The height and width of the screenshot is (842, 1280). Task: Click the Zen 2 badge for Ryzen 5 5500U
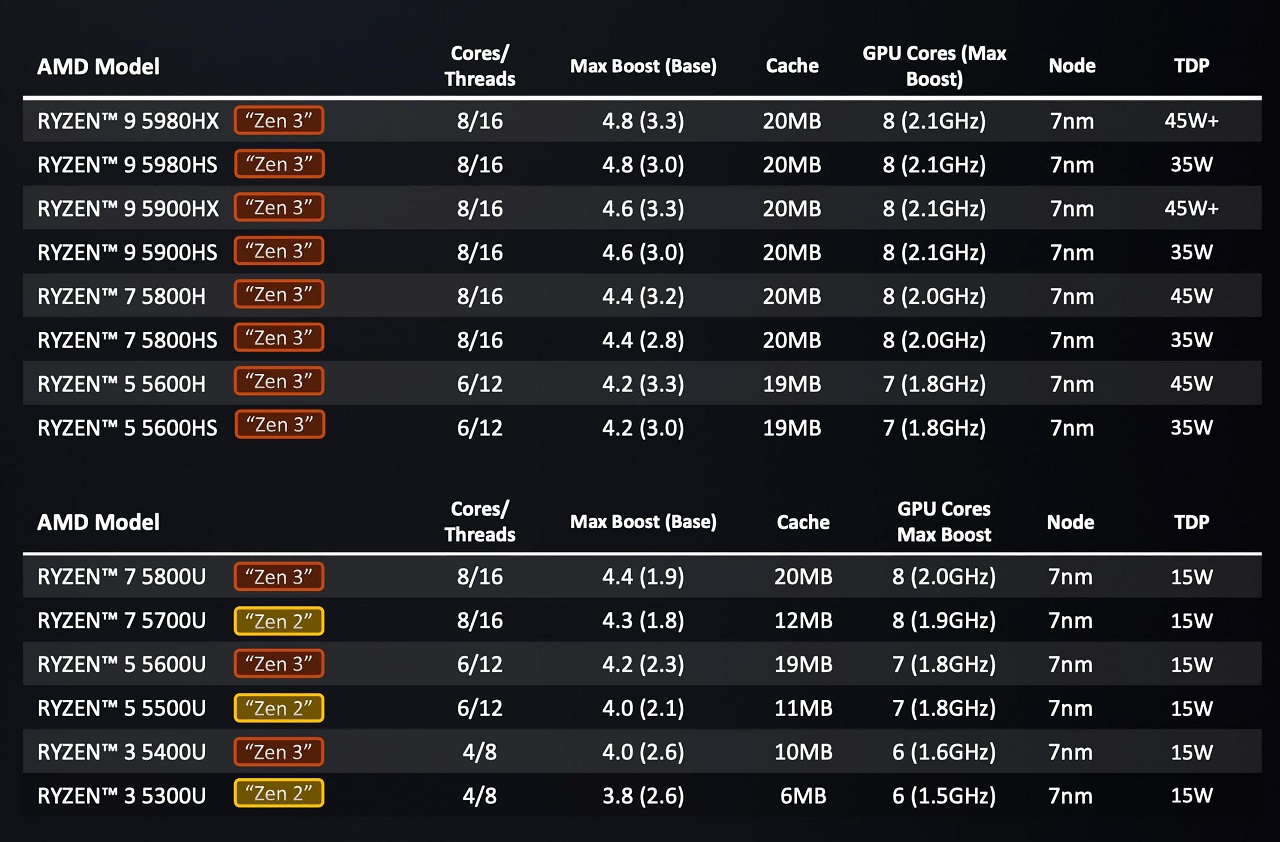pos(279,708)
